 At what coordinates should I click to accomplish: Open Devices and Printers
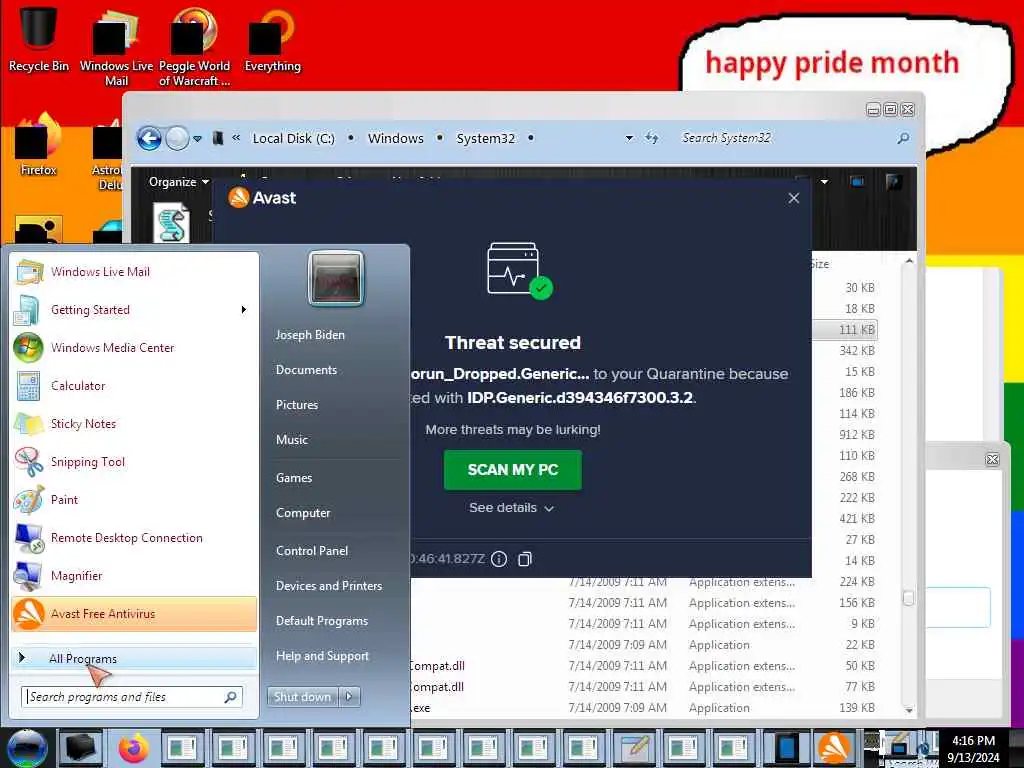tap(328, 586)
